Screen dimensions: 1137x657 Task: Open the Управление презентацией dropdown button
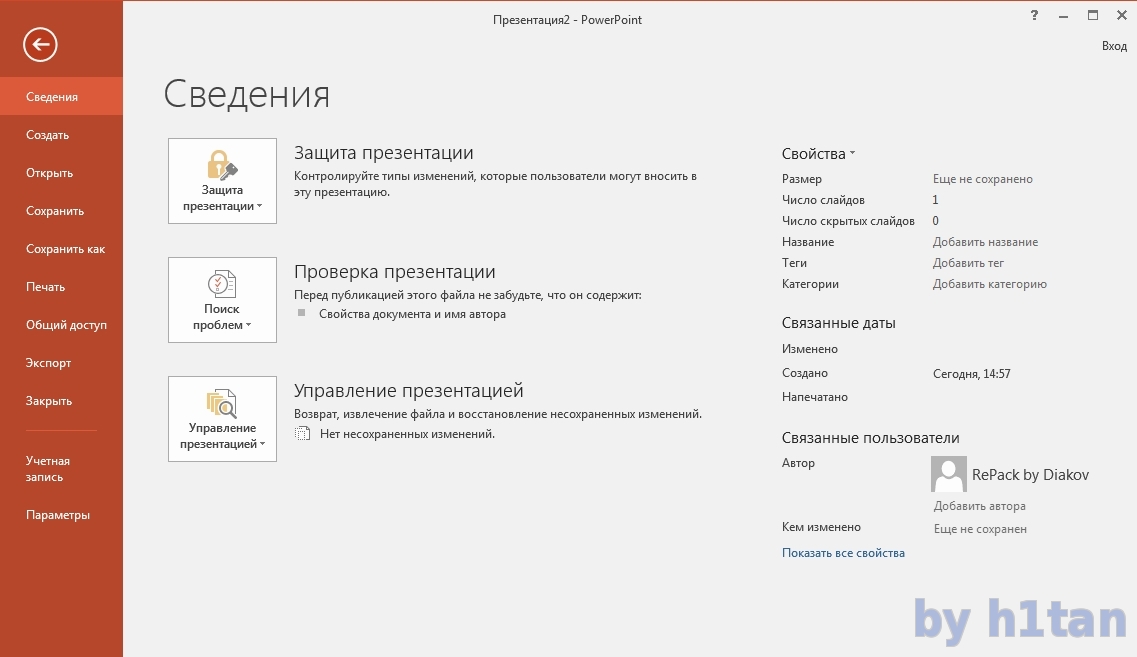223,419
